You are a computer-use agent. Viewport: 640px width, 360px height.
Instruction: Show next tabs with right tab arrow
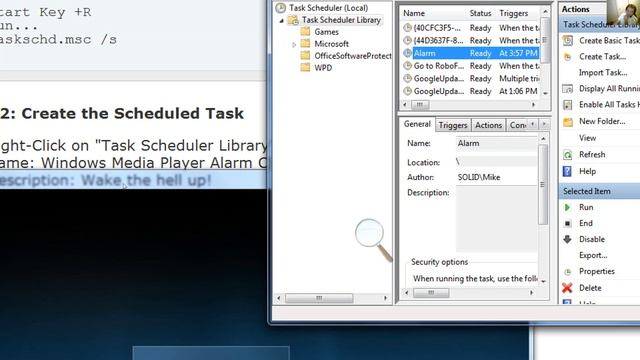(544, 124)
